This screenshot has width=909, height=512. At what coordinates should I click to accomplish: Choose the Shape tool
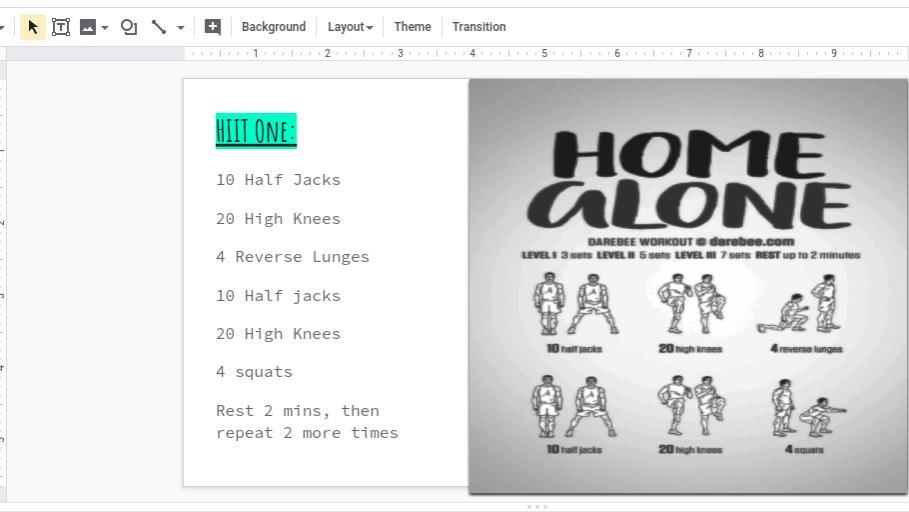click(x=129, y=27)
